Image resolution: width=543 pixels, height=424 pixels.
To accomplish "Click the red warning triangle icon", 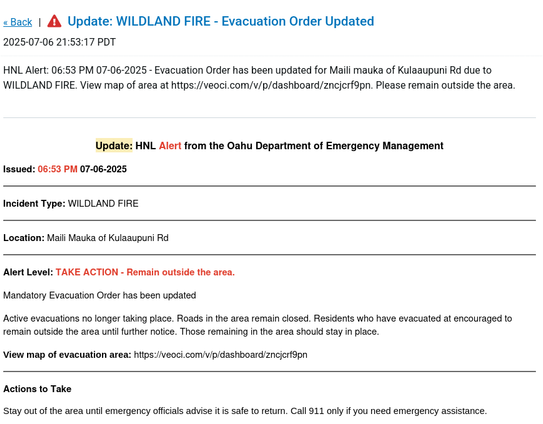I will point(54,21).
